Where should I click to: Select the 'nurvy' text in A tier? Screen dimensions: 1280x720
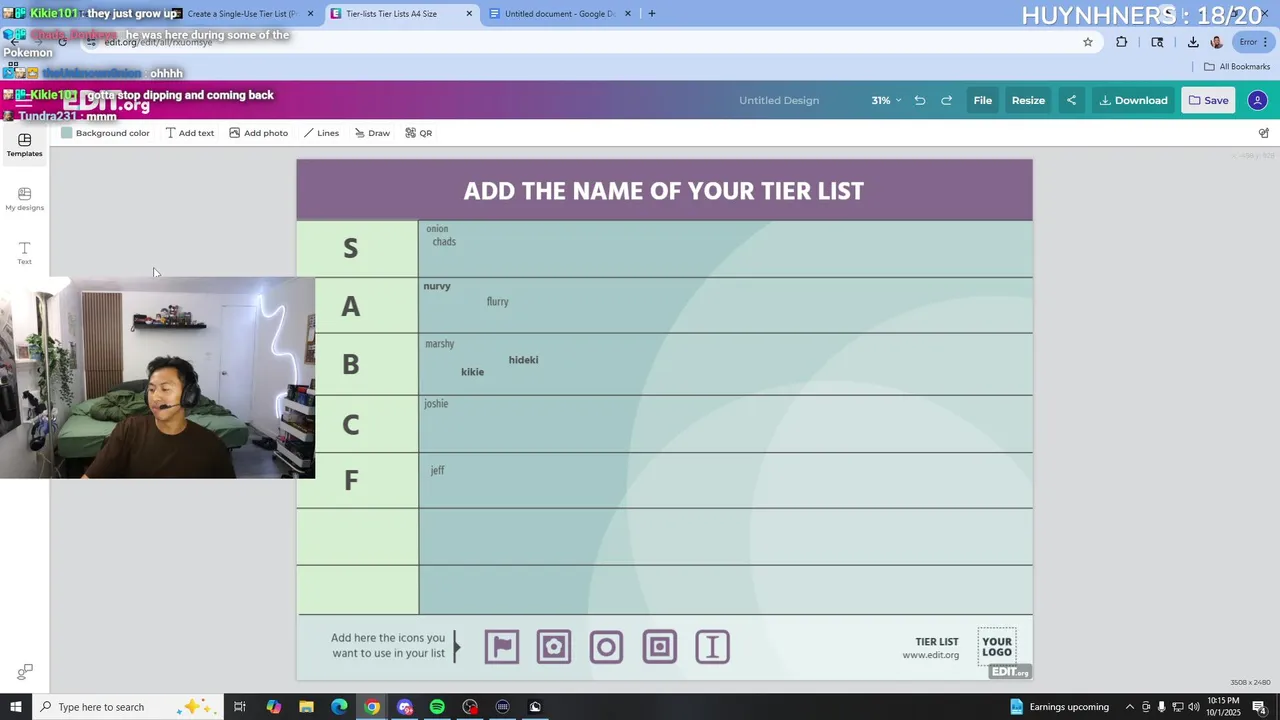click(437, 286)
